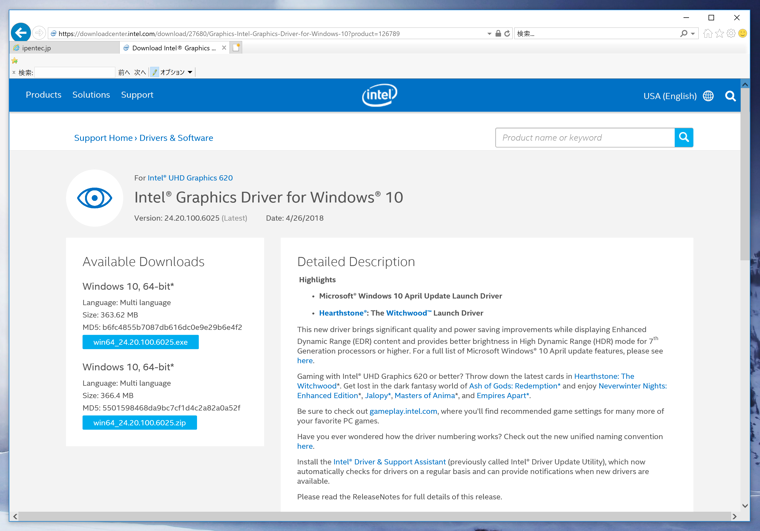Click the browser forward arrow button
760x531 pixels.
[x=39, y=33]
